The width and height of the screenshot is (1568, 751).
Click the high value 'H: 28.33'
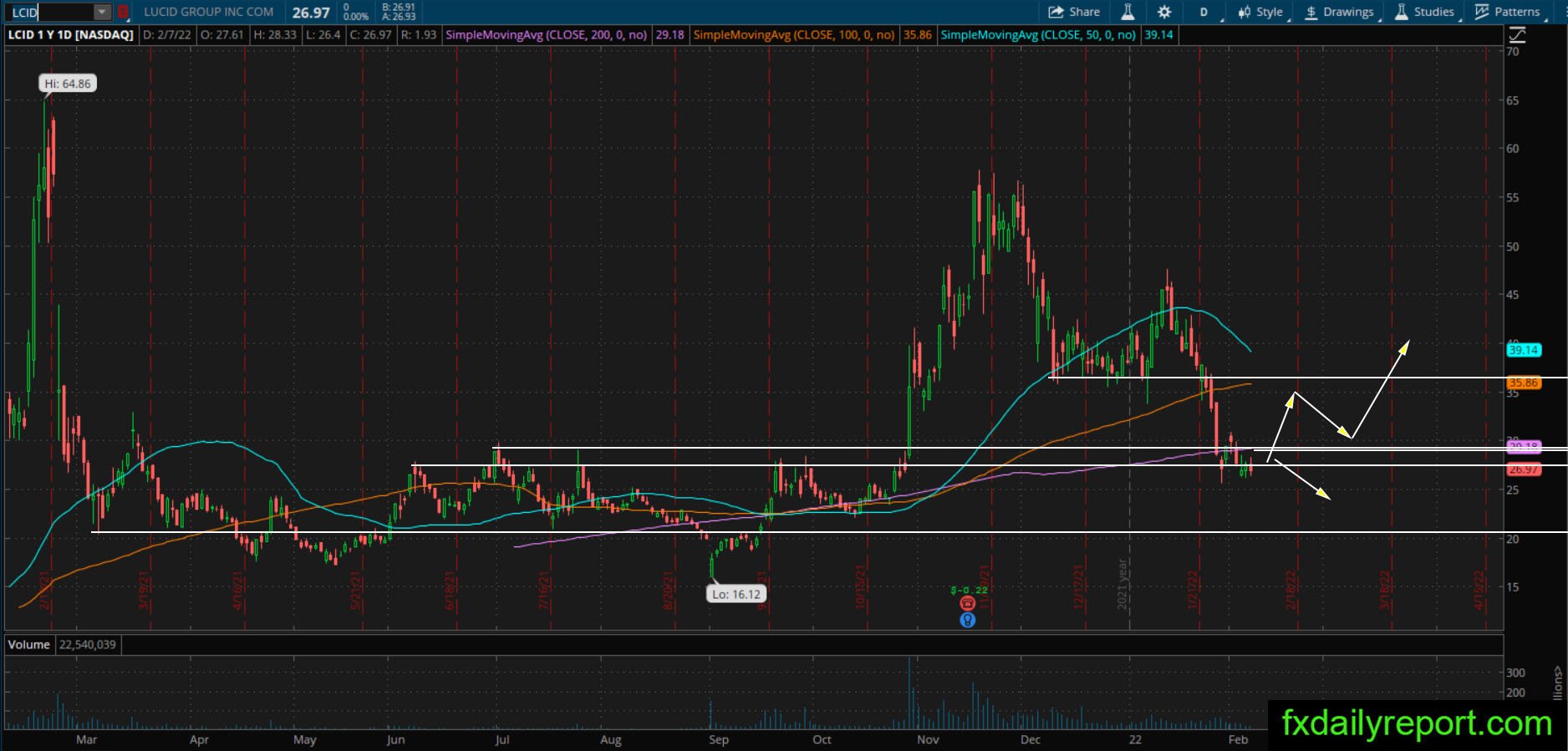tap(275, 35)
